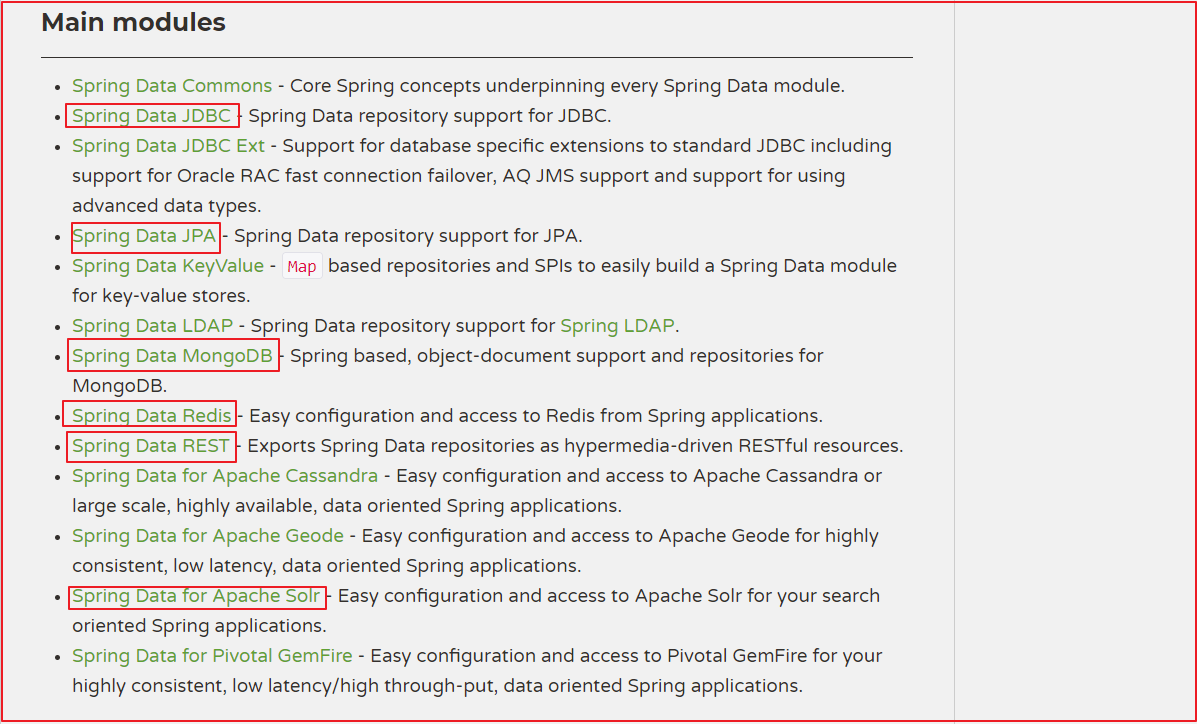Click Spring Data for Apache Solr link
The height and width of the screenshot is (724, 1197).
tap(197, 596)
